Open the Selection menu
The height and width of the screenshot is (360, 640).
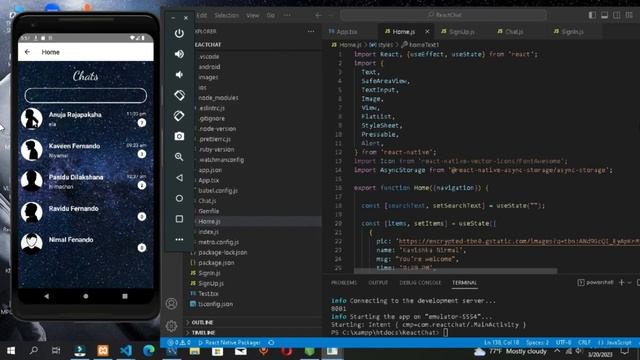[x=227, y=15]
